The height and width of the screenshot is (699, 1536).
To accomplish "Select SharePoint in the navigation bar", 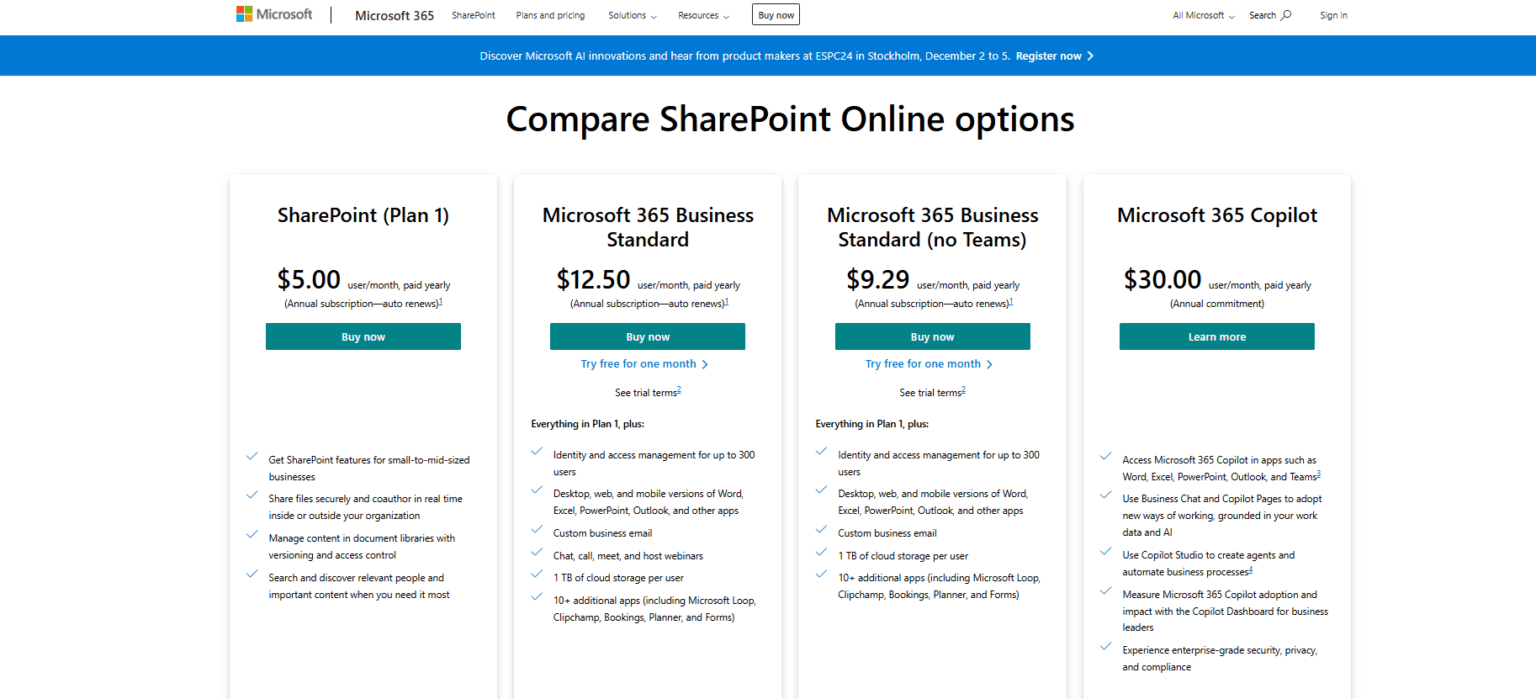I will click(x=473, y=15).
